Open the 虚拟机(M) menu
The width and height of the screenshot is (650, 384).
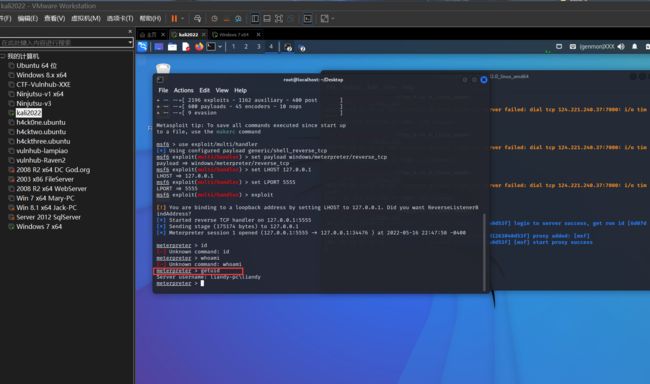86,19
